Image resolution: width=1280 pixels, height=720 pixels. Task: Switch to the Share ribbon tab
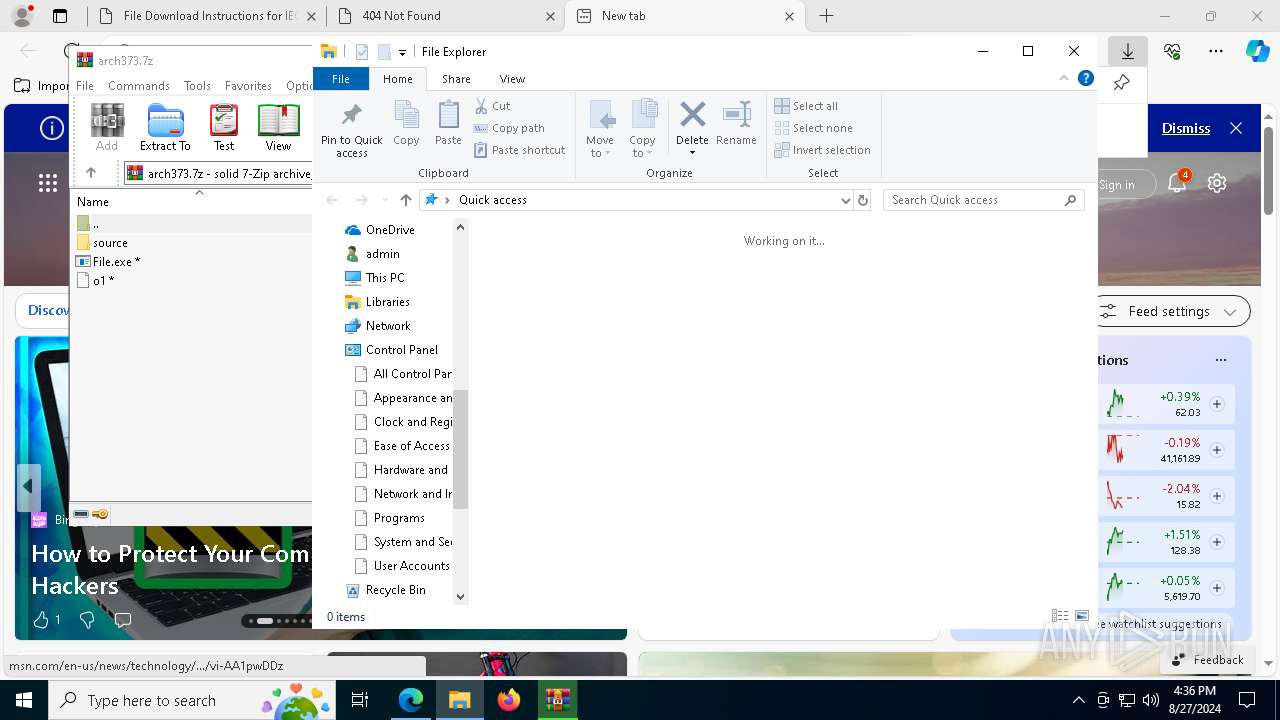coord(456,79)
